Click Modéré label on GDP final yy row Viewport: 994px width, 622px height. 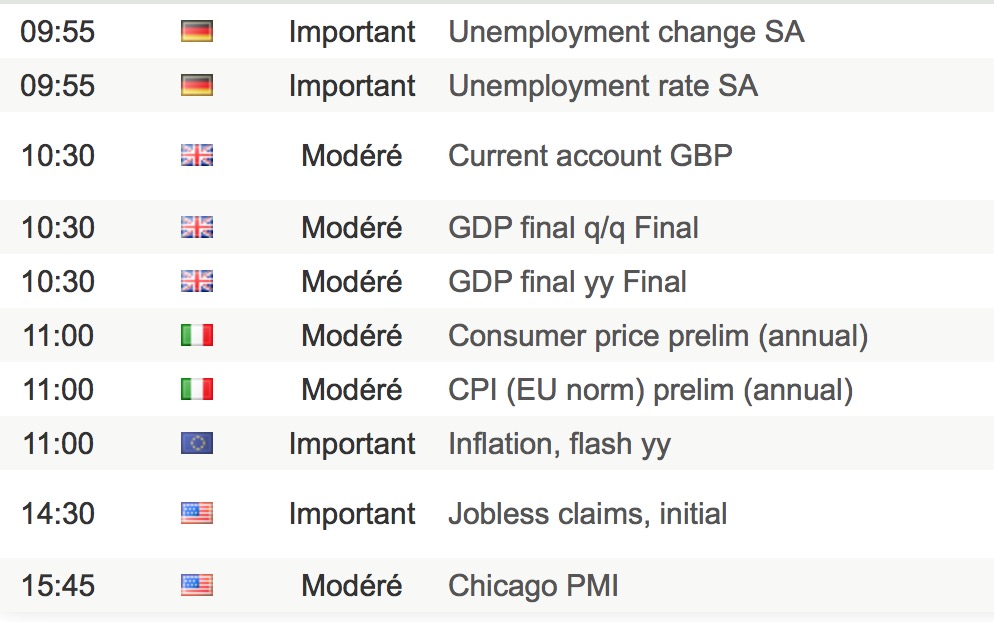click(352, 282)
